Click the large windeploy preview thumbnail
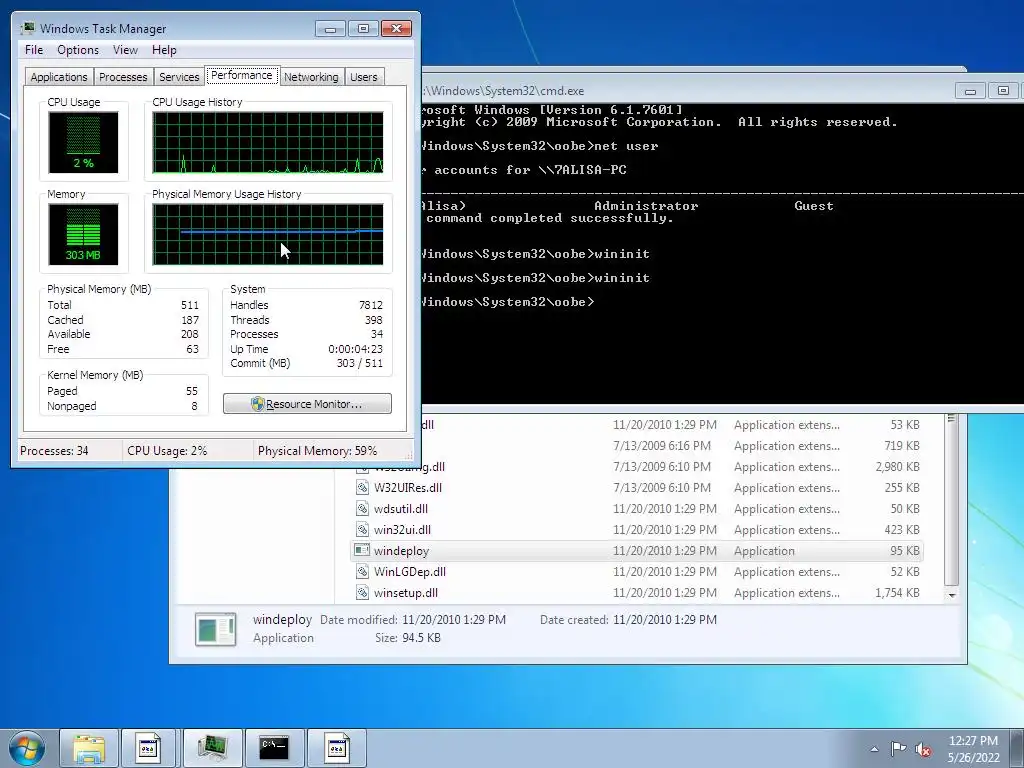The width and height of the screenshot is (1024, 768). (x=216, y=629)
